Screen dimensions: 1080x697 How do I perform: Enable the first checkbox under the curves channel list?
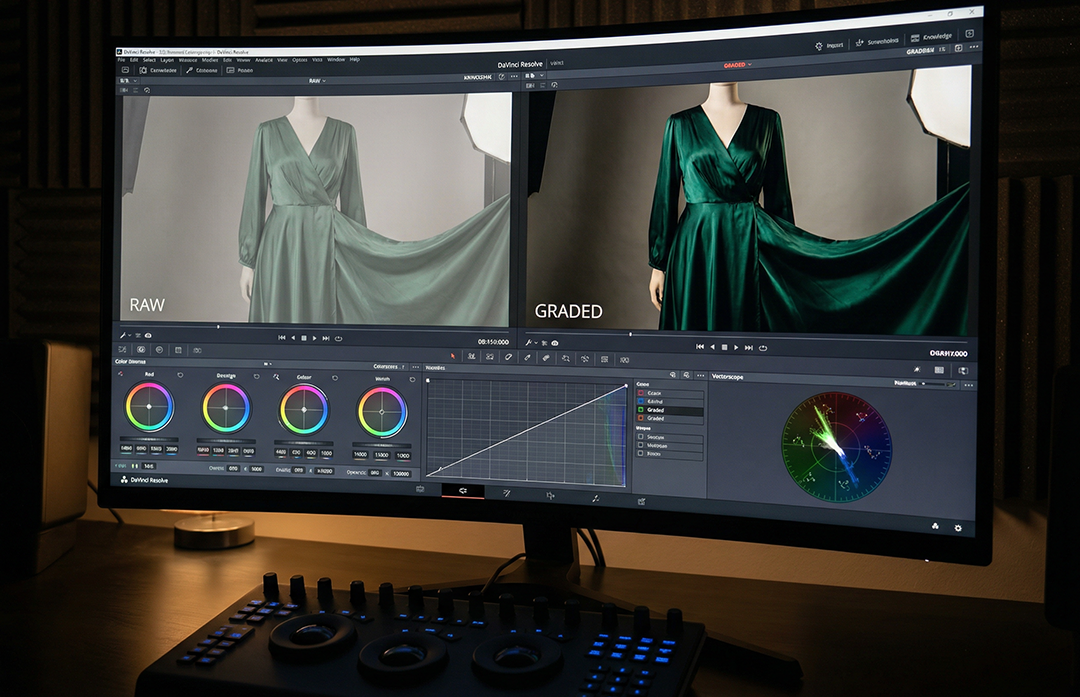tap(641, 438)
